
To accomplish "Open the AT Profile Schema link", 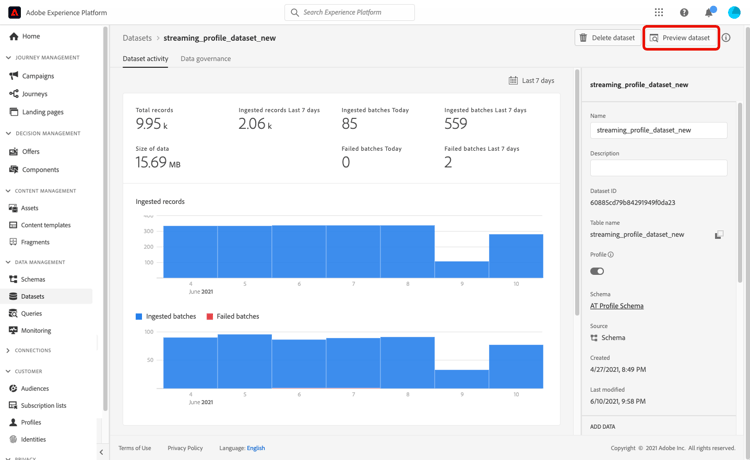I will tap(617, 306).
